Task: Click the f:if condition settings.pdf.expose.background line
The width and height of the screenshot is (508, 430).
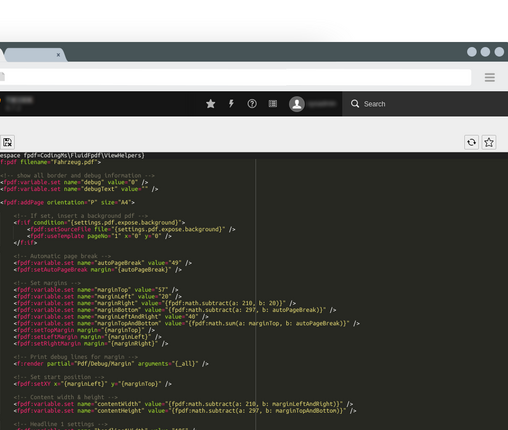Action: point(99,223)
